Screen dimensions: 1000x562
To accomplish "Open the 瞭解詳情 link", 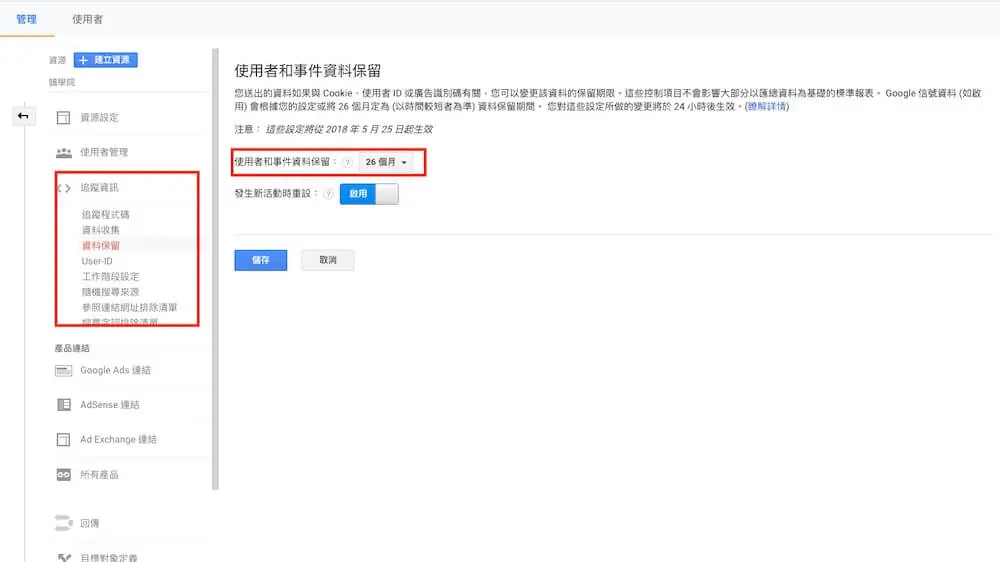I will coord(767,107).
